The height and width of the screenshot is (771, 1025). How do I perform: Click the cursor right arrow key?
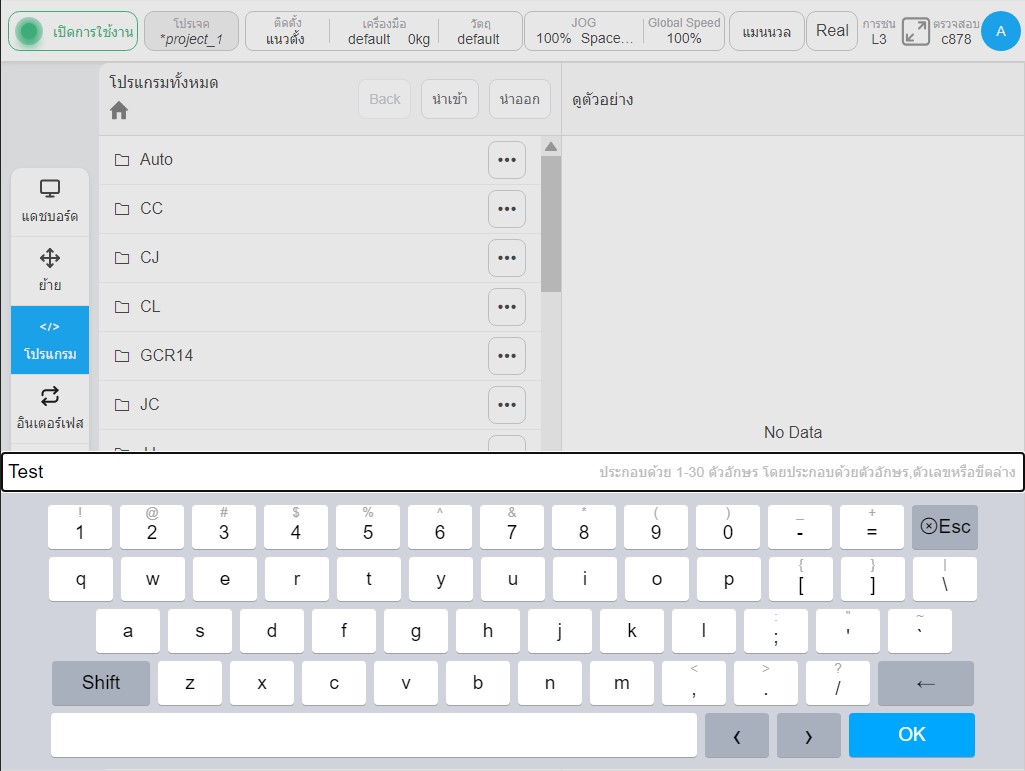tap(809, 735)
